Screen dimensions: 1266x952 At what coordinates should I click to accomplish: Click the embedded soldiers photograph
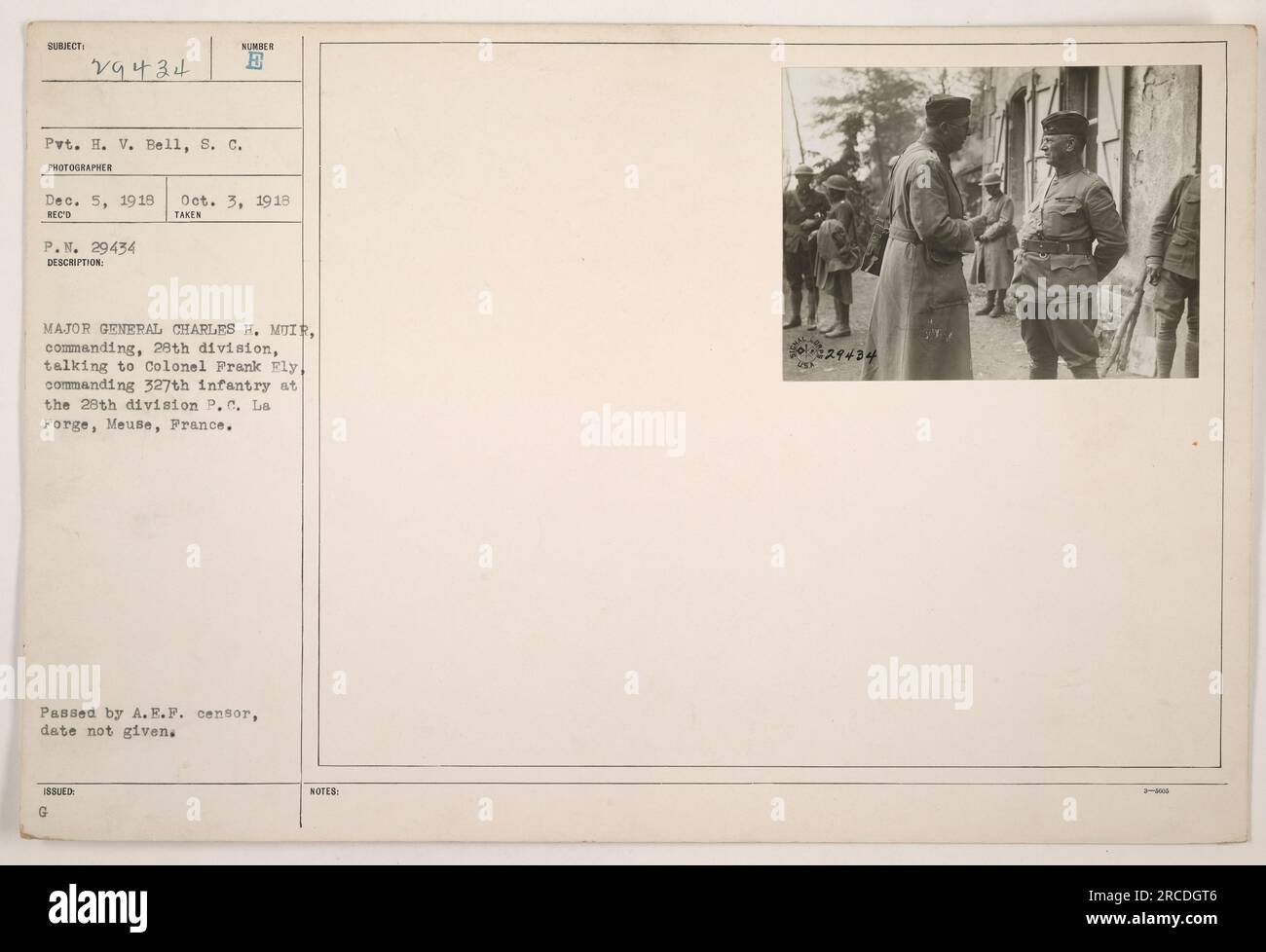click(x=990, y=223)
